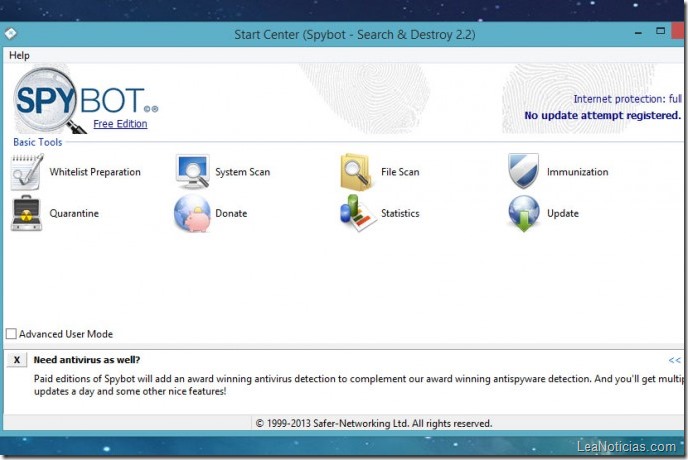Open the File Scan folder icon
The width and height of the screenshot is (688, 460).
[x=356, y=172]
